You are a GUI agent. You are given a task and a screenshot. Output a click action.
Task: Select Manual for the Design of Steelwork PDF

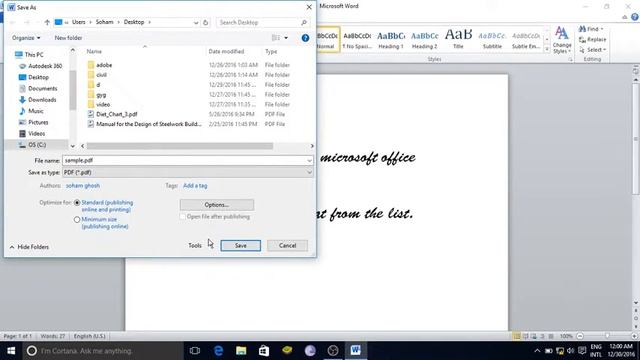[x=149, y=124]
